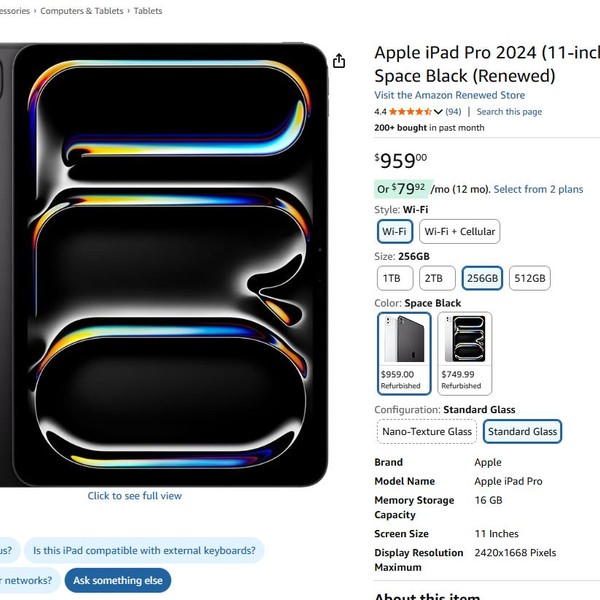
Task: Select the $959.00 Space Black color swatch
Action: coord(404,353)
